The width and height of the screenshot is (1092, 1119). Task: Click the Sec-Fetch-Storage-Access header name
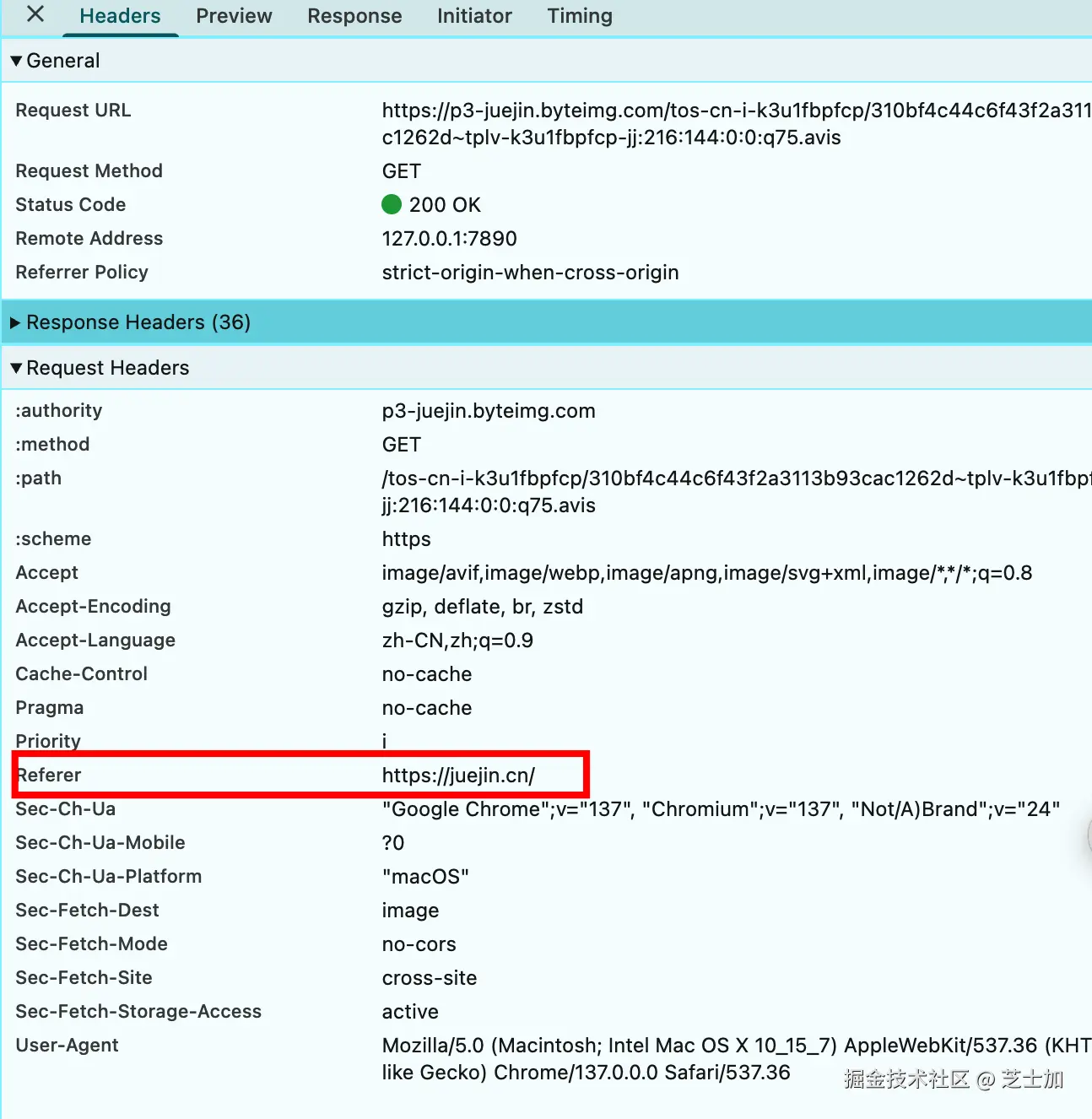(138, 1012)
